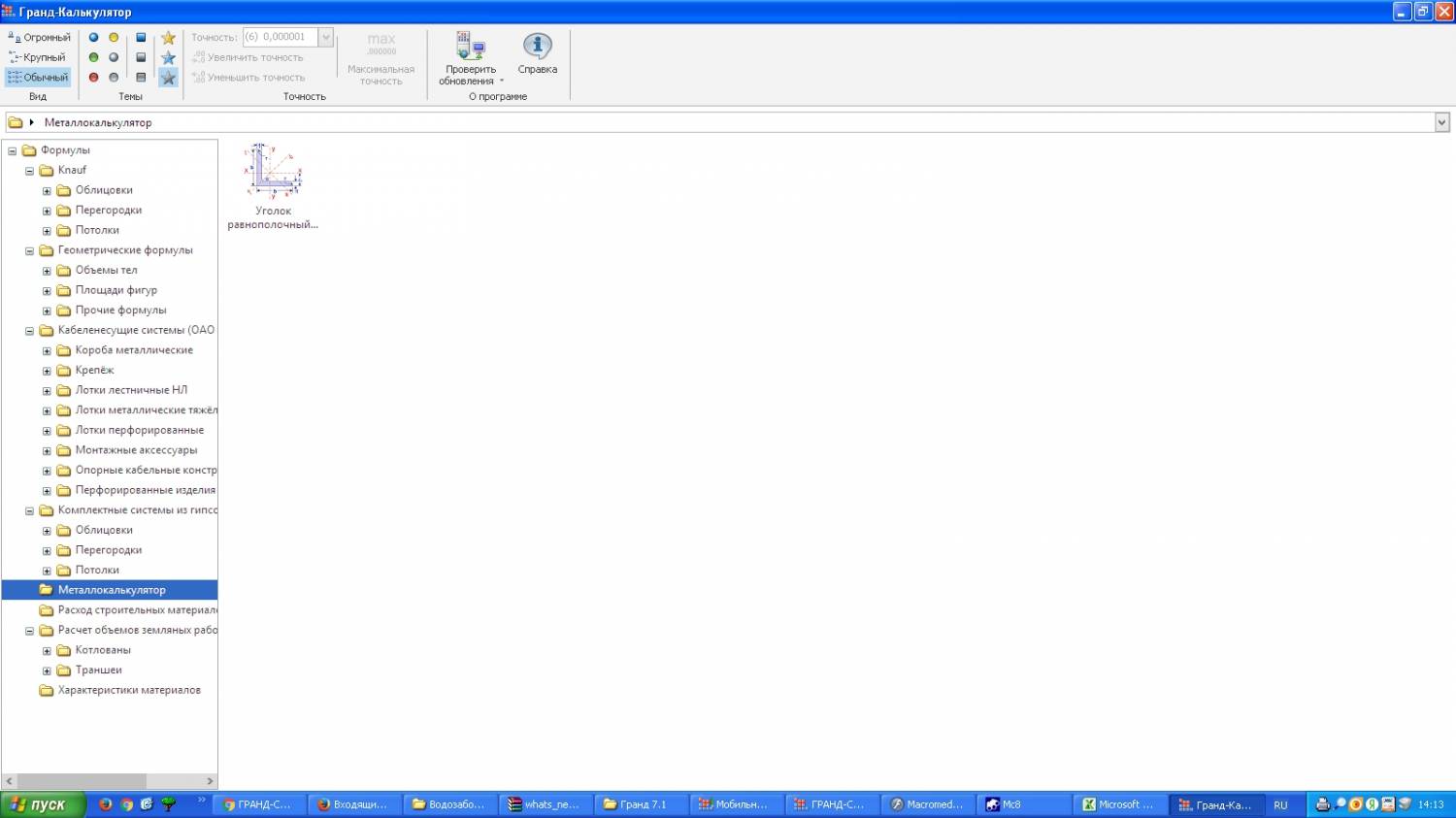Apply the green circle theme
This screenshot has width=1456, height=818.
(93, 57)
